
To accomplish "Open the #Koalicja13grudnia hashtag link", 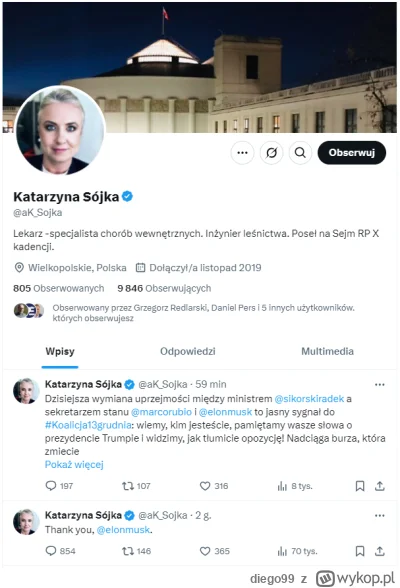I will point(88,425).
